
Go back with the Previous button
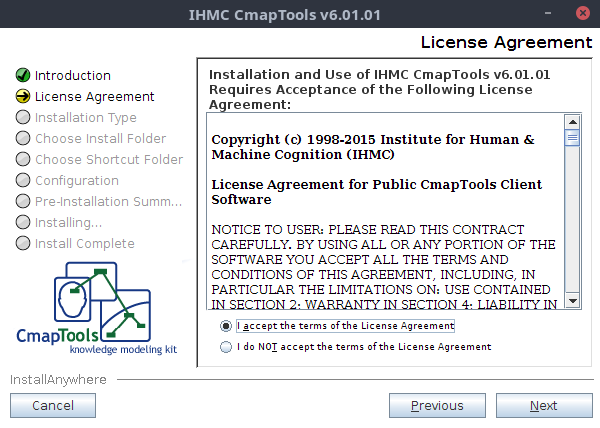pos(437,405)
